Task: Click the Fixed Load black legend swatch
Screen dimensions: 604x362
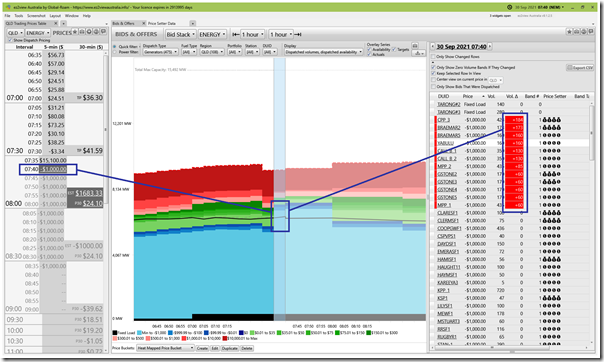Action: (115, 333)
